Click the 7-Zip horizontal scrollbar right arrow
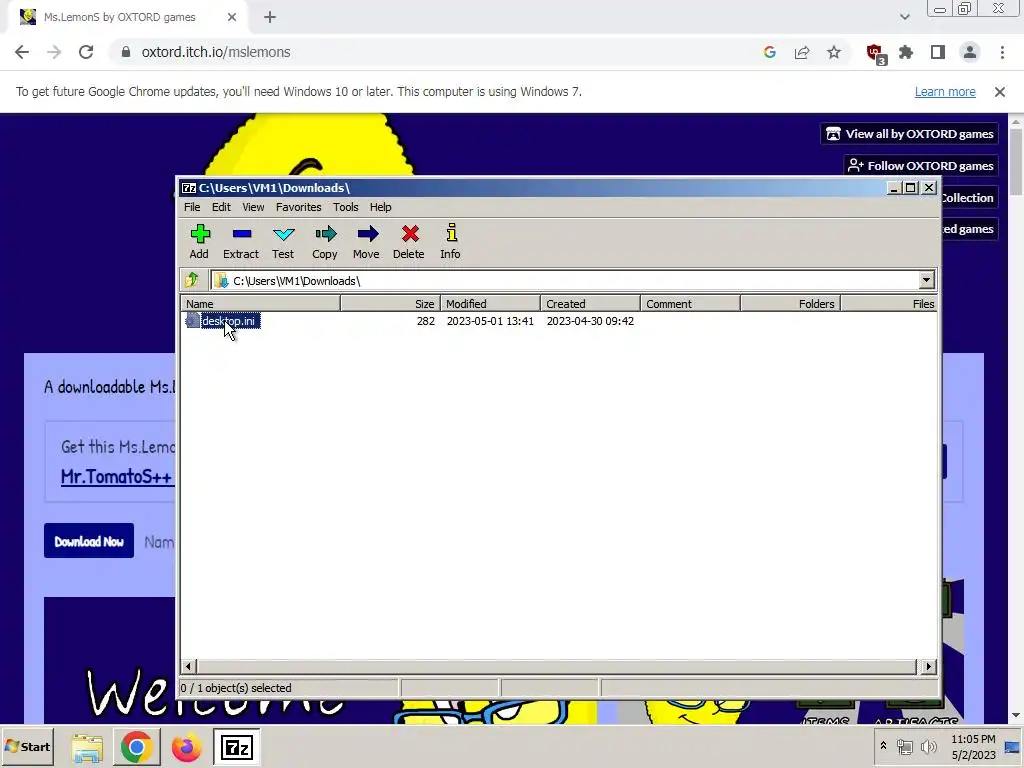 (x=928, y=666)
